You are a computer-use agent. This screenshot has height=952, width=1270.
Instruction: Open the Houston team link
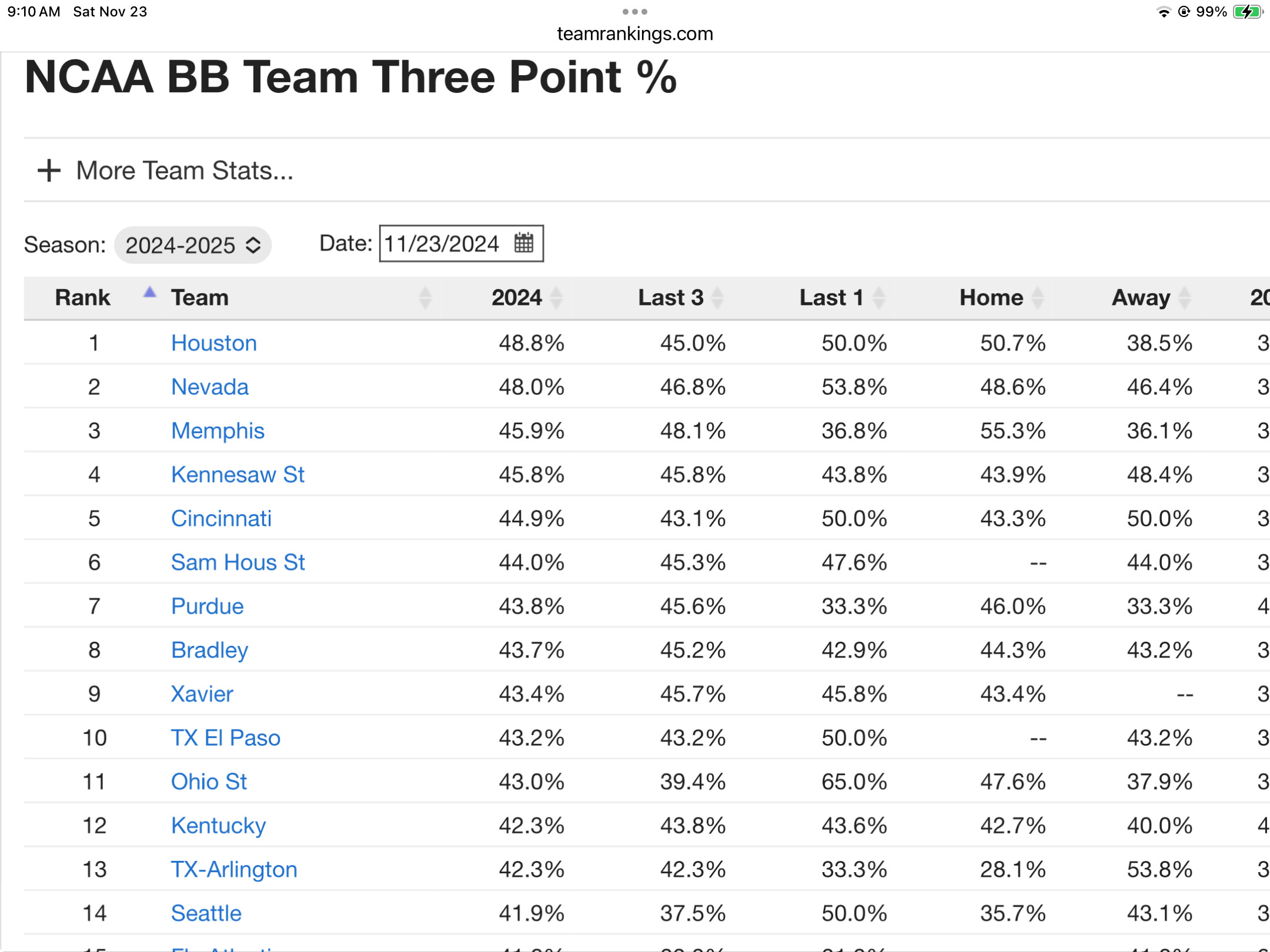(214, 343)
